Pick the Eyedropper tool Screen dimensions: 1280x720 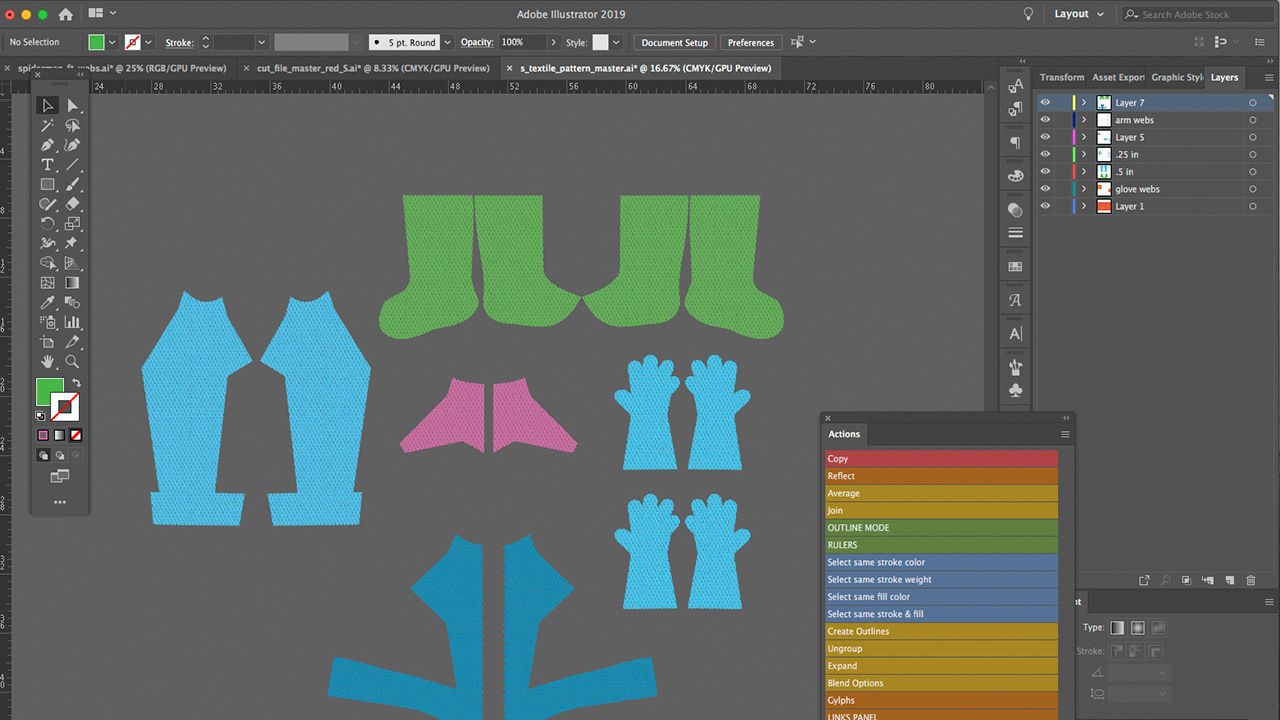click(x=47, y=302)
